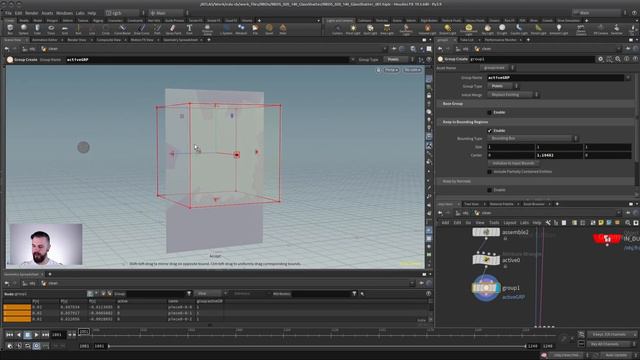This screenshot has width=640, height=360.
Task: Add an Environment Light from the shelf
Action: pyautogui.click(x=469, y=29)
